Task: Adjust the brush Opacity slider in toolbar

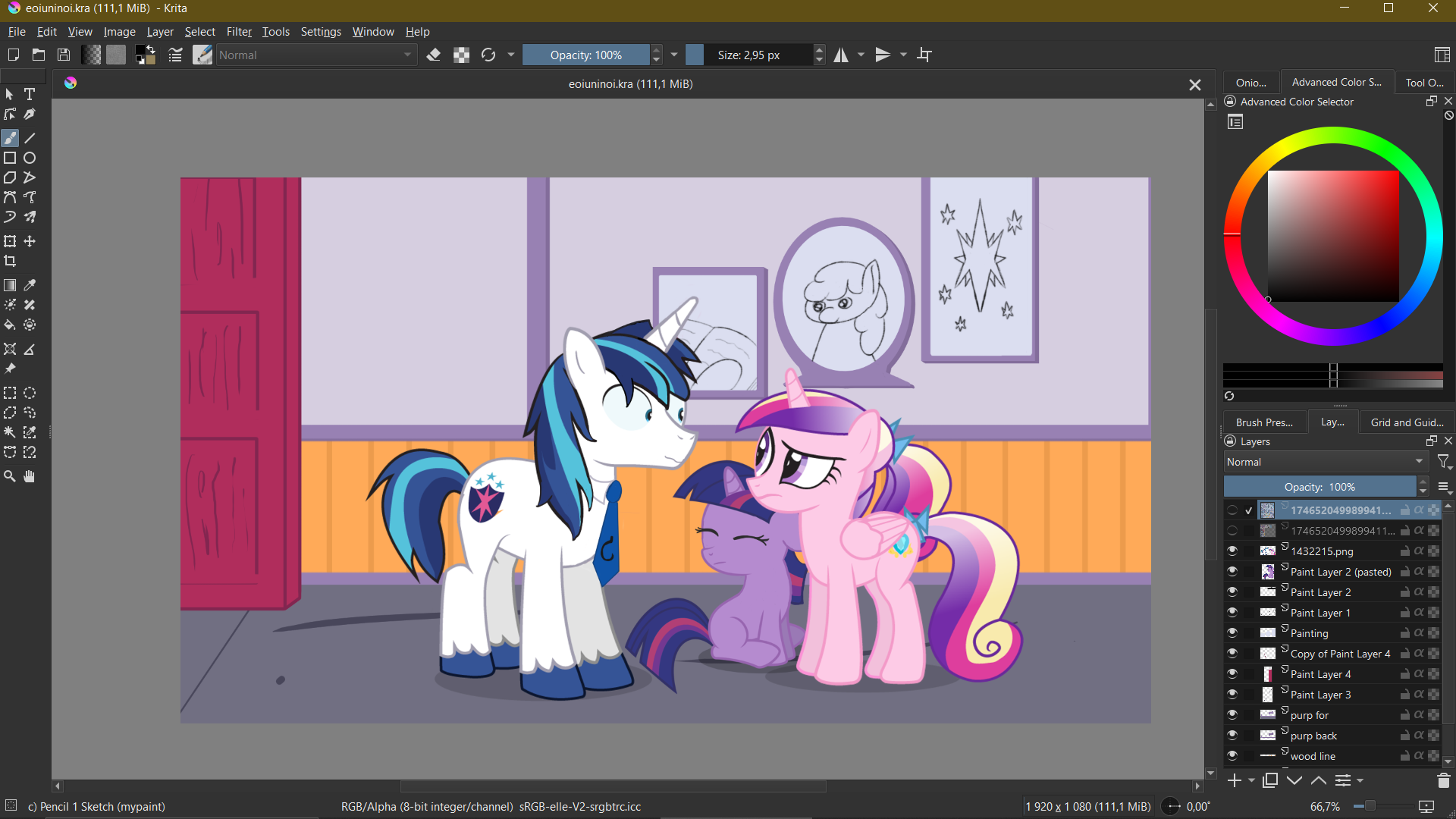Action: click(x=585, y=55)
